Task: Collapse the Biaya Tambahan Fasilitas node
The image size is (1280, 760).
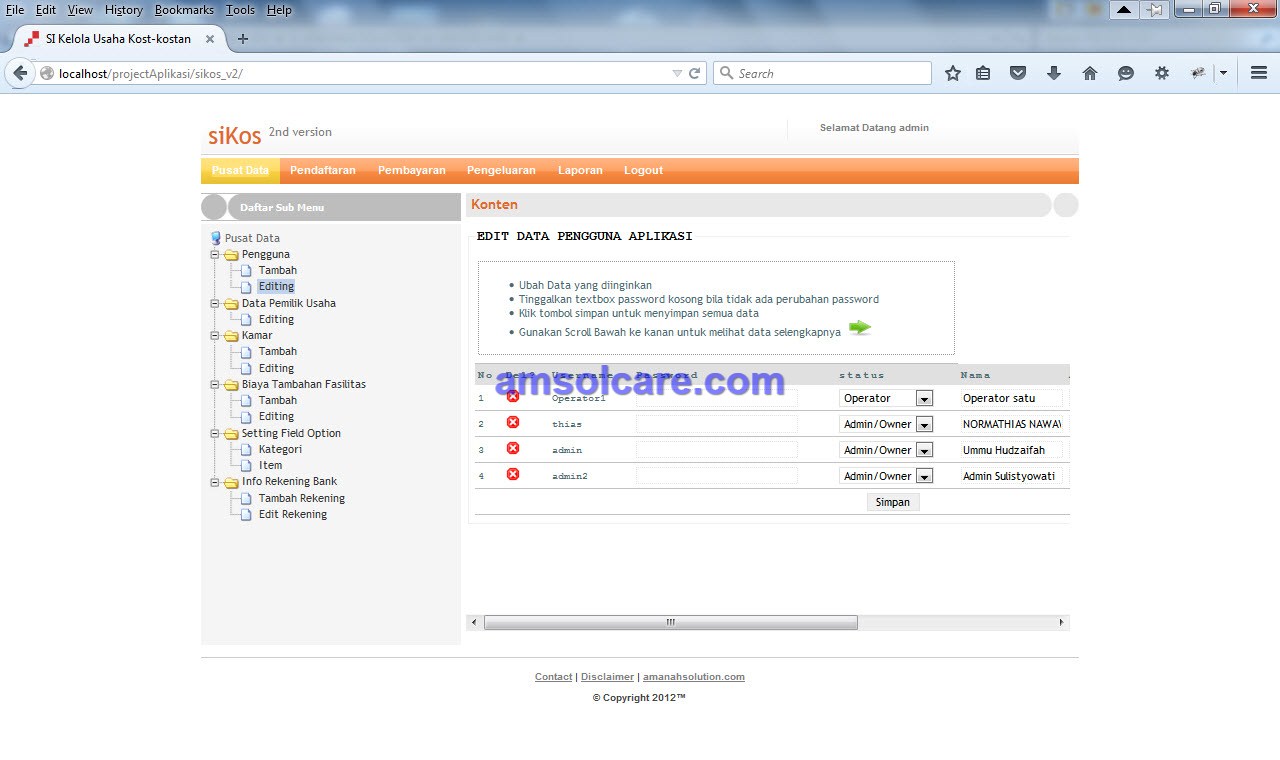Action: pos(214,384)
